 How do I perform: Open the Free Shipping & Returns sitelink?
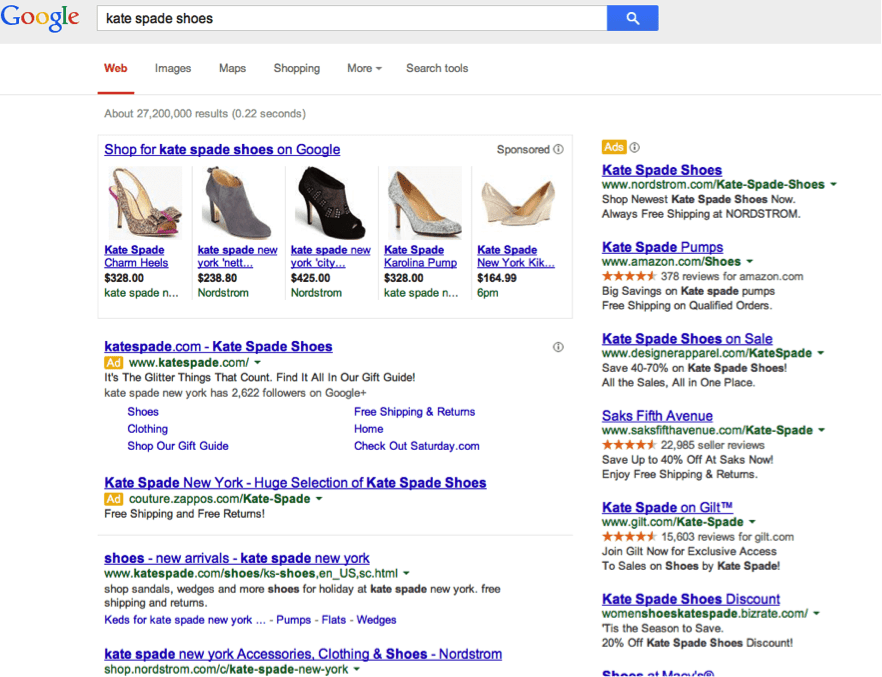[x=415, y=412]
